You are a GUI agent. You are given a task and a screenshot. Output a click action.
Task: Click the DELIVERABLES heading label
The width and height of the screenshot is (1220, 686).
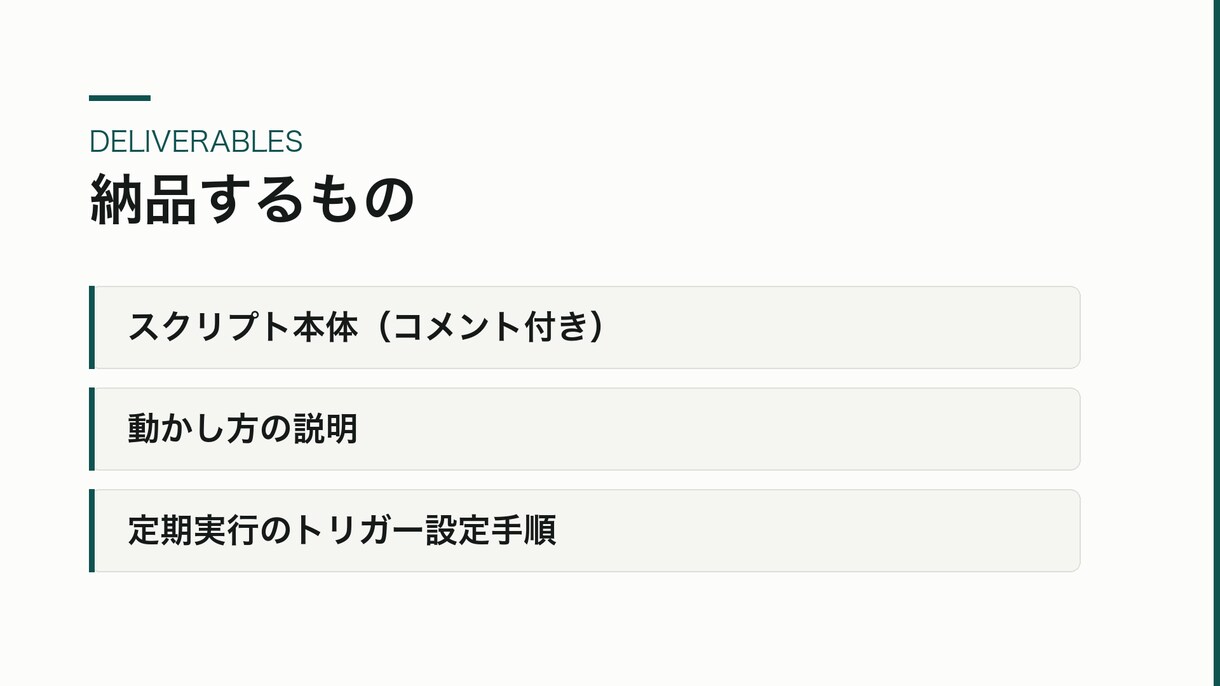[196, 142]
